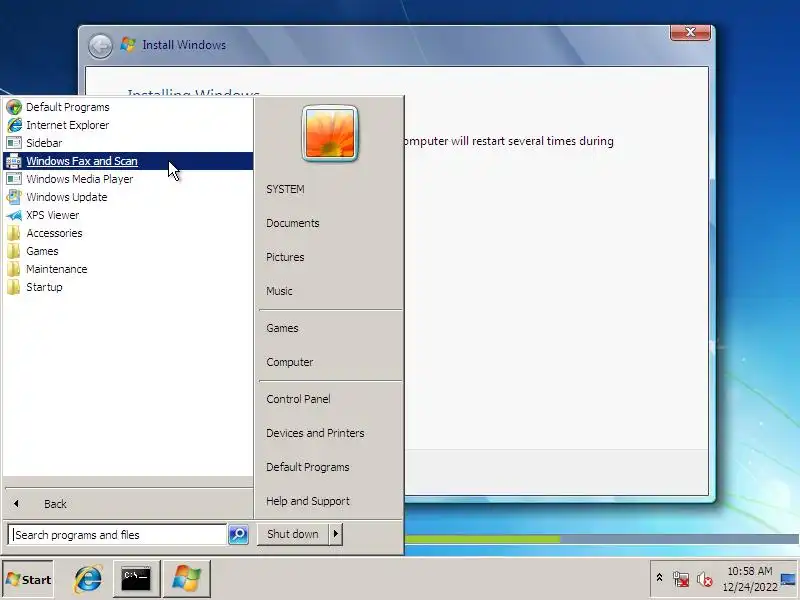Image resolution: width=800 pixels, height=600 pixels.
Task: Open Music from Start menu
Action: point(279,291)
